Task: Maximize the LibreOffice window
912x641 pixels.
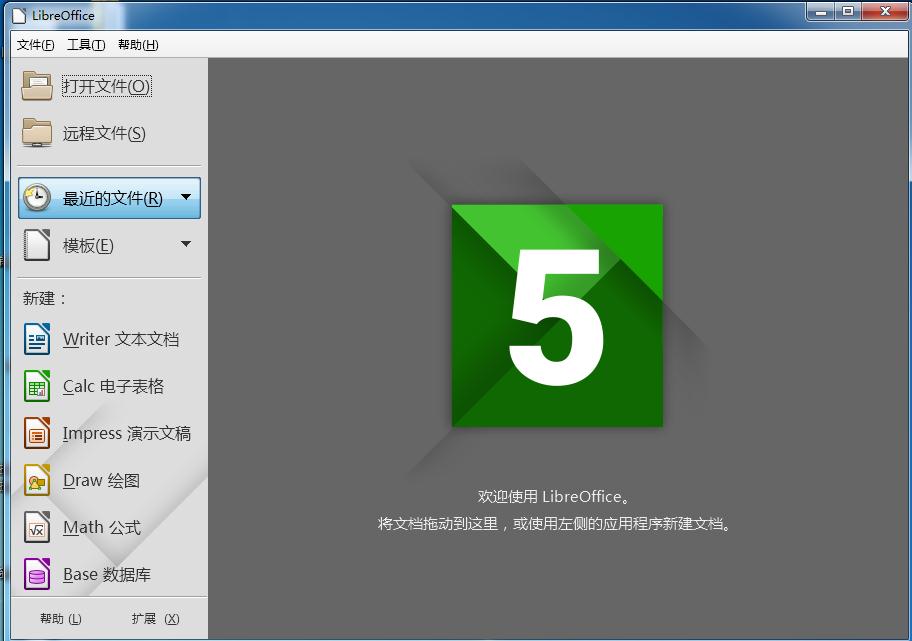Action: [x=849, y=12]
